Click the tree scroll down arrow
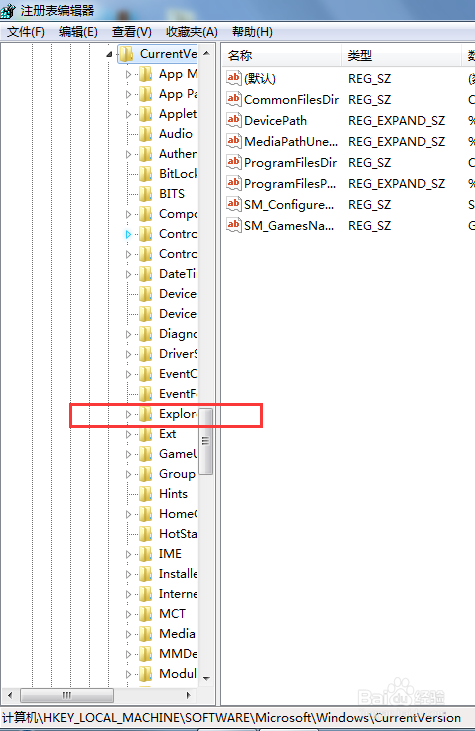 [206, 679]
